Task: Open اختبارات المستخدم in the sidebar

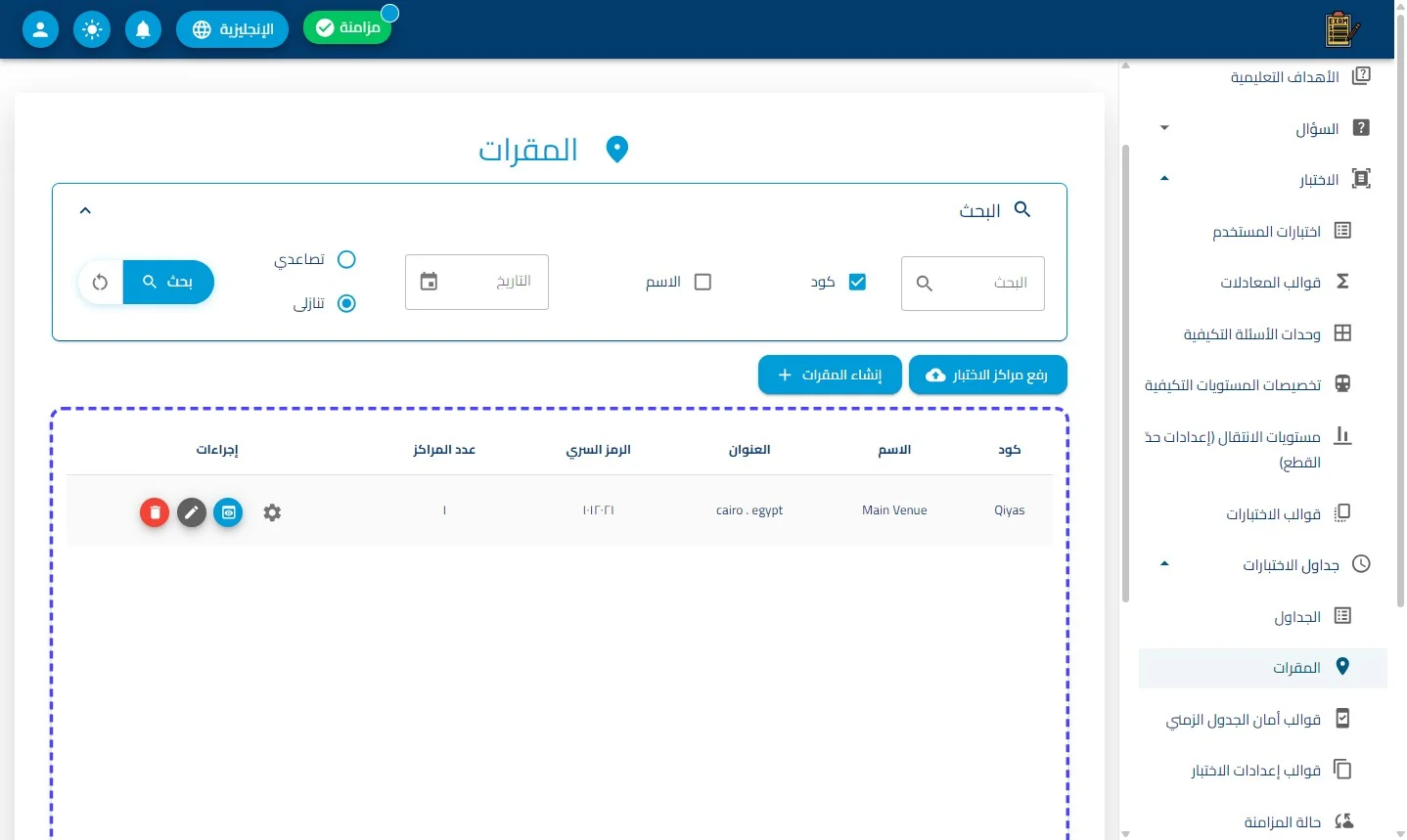Action: [1263, 231]
